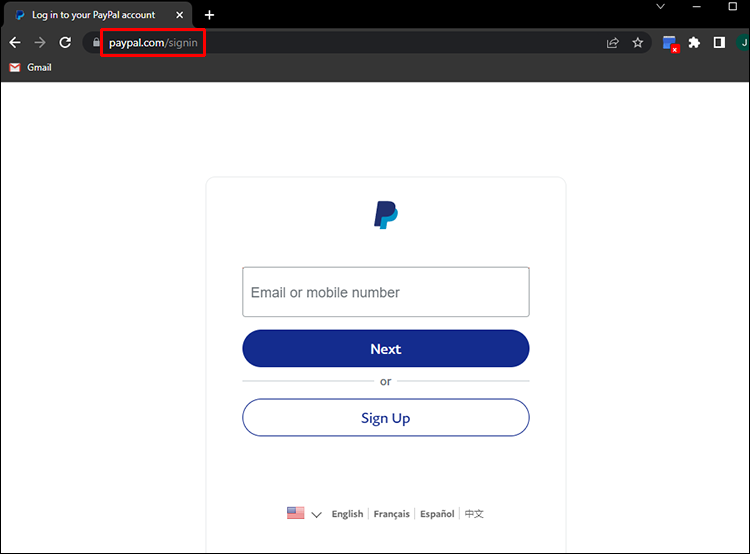Screen dimensions: 750x554
Task: Open the Extensions puzzle piece menu
Action: 694,43
